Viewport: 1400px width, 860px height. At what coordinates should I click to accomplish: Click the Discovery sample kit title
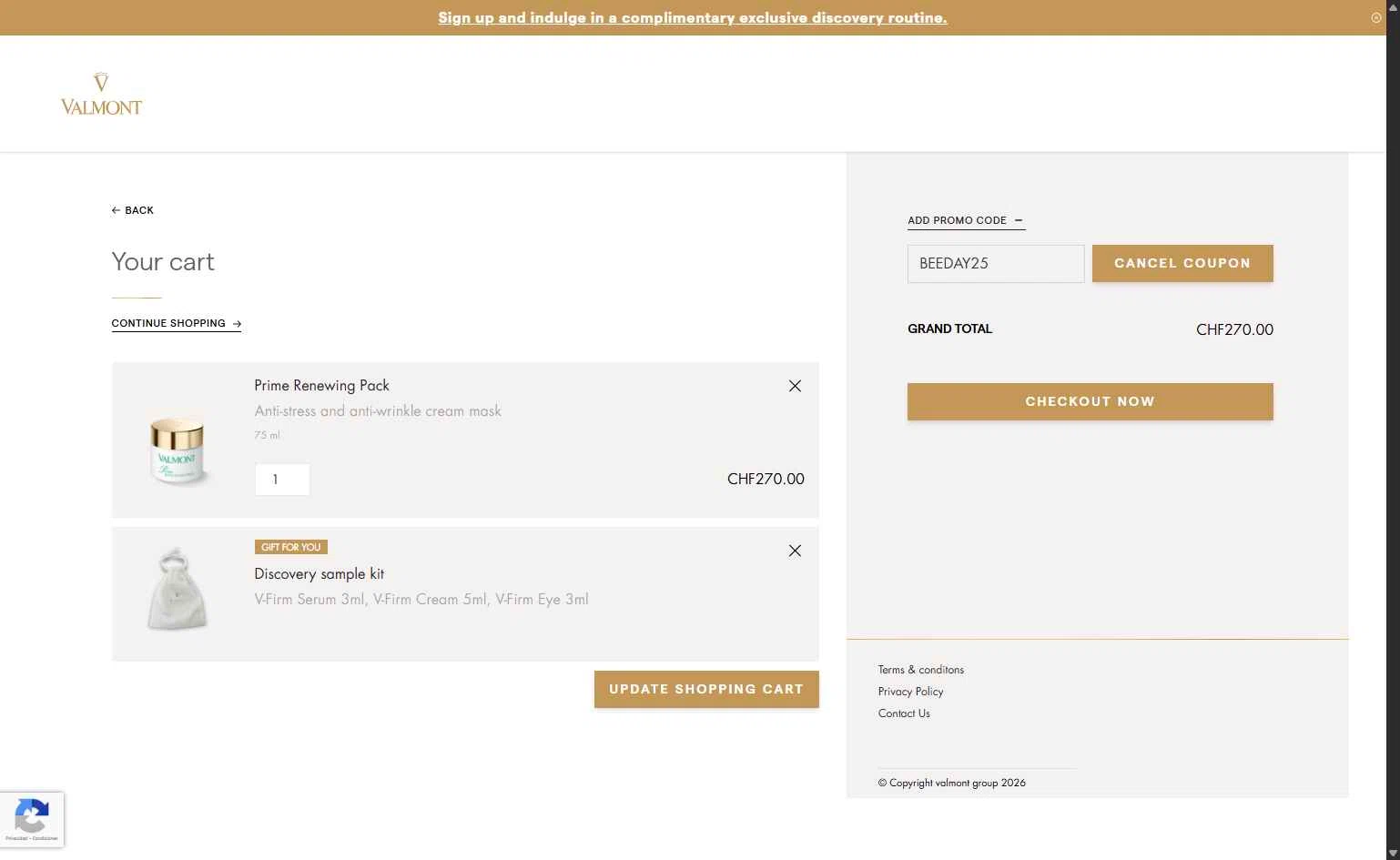click(x=320, y=573)
